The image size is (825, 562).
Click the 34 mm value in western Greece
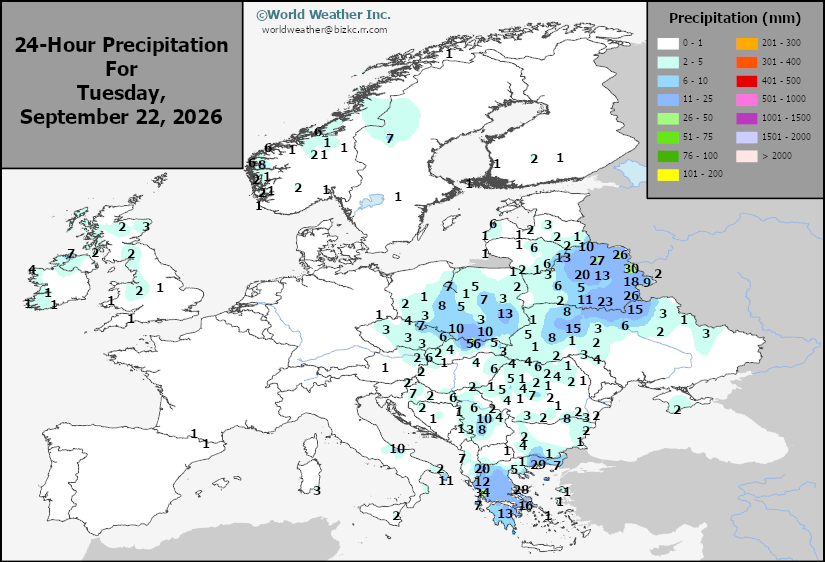pyautogui.click(x=482, y=493)
